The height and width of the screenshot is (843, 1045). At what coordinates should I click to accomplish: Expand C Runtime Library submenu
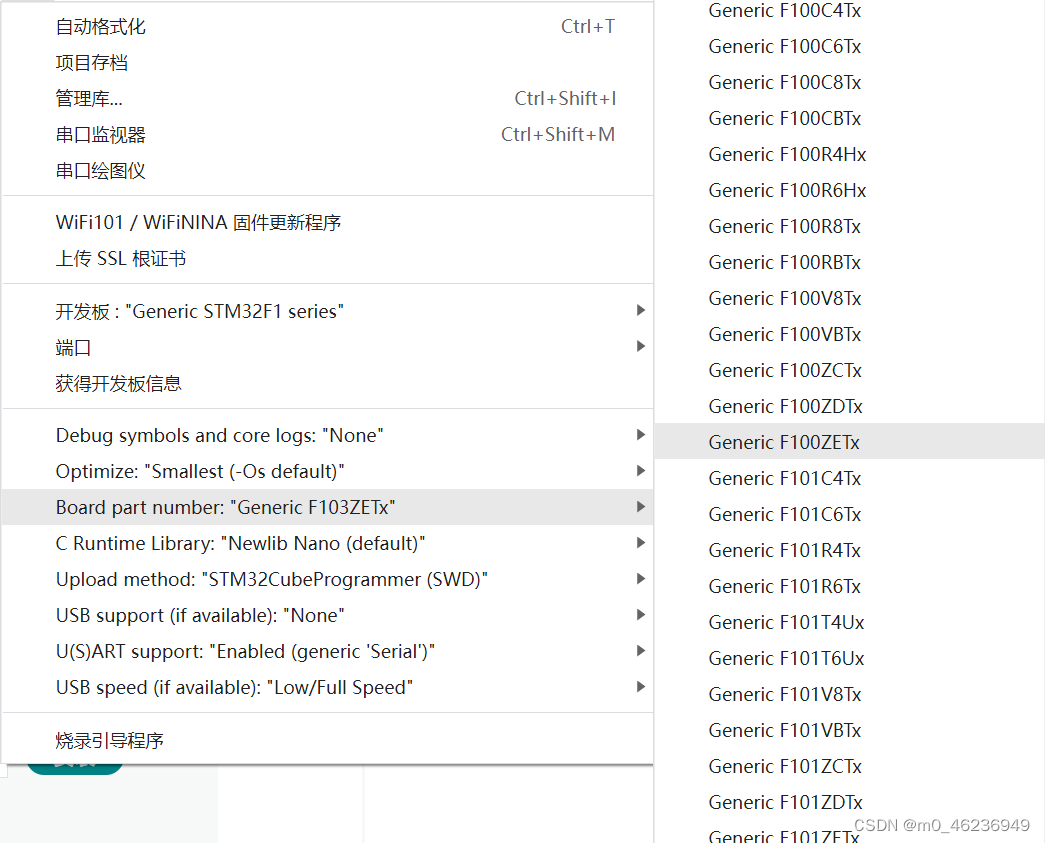pos(327,543)
